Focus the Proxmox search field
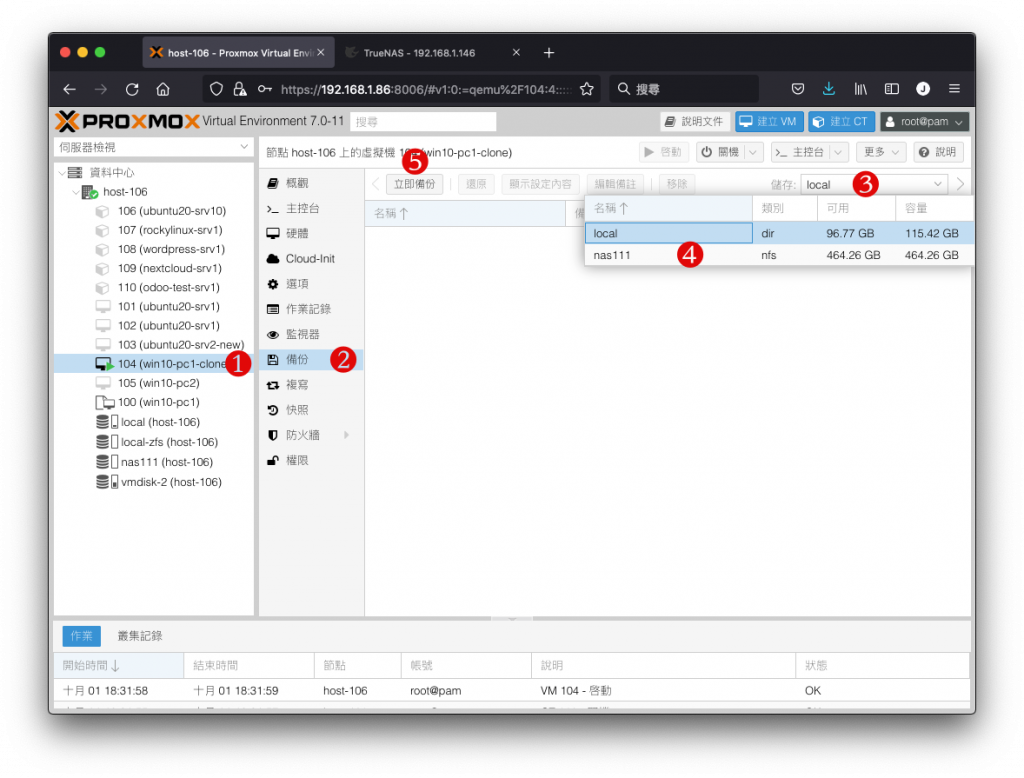 click(x=423, y=122)
